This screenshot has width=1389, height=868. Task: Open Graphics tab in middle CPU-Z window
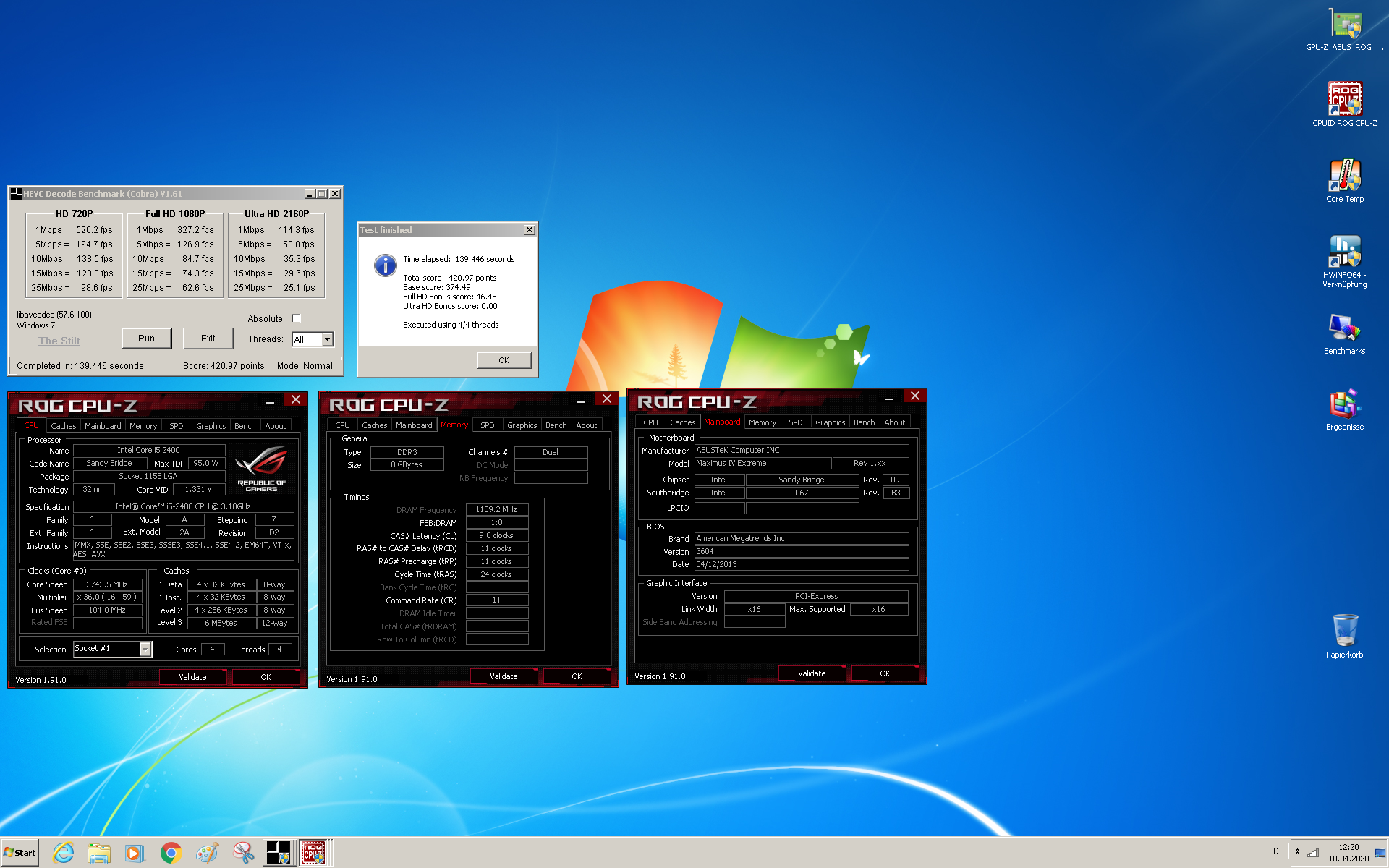click(x=522, y=425)
